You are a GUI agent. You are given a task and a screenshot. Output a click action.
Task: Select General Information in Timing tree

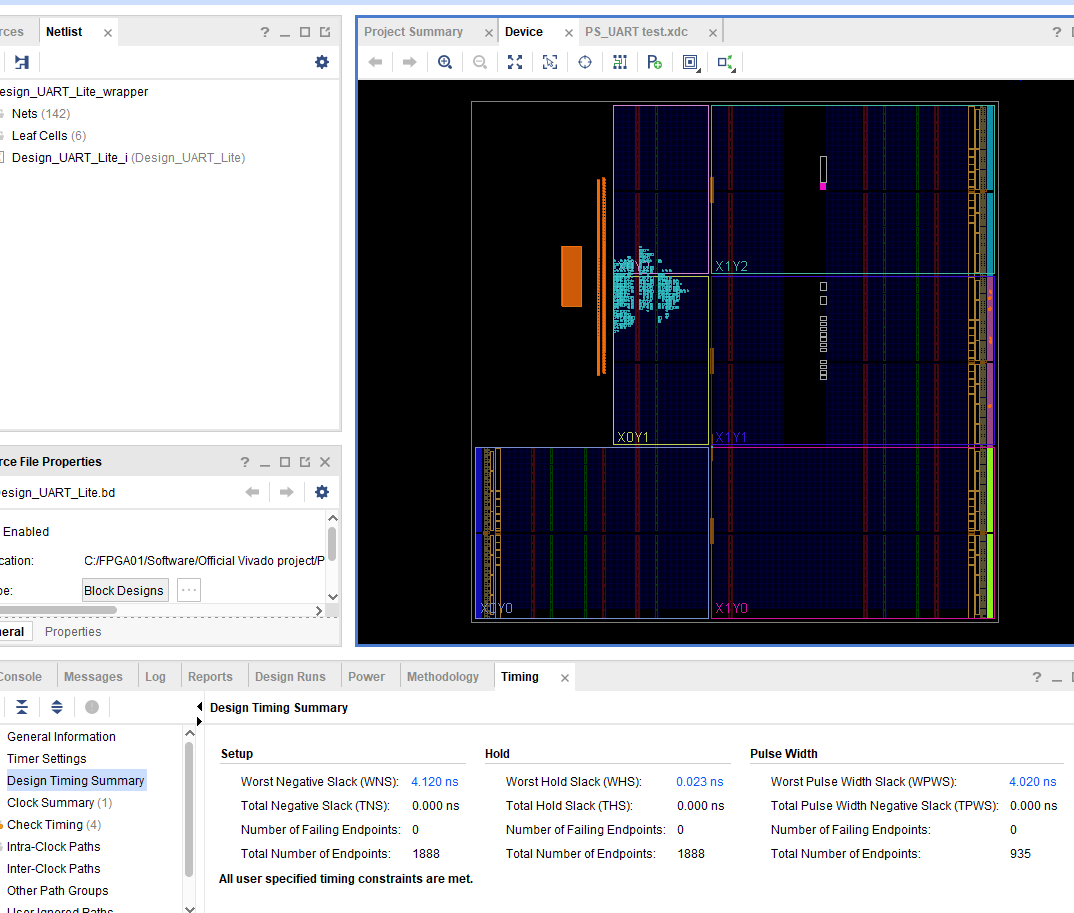click(x=62, y=736)
